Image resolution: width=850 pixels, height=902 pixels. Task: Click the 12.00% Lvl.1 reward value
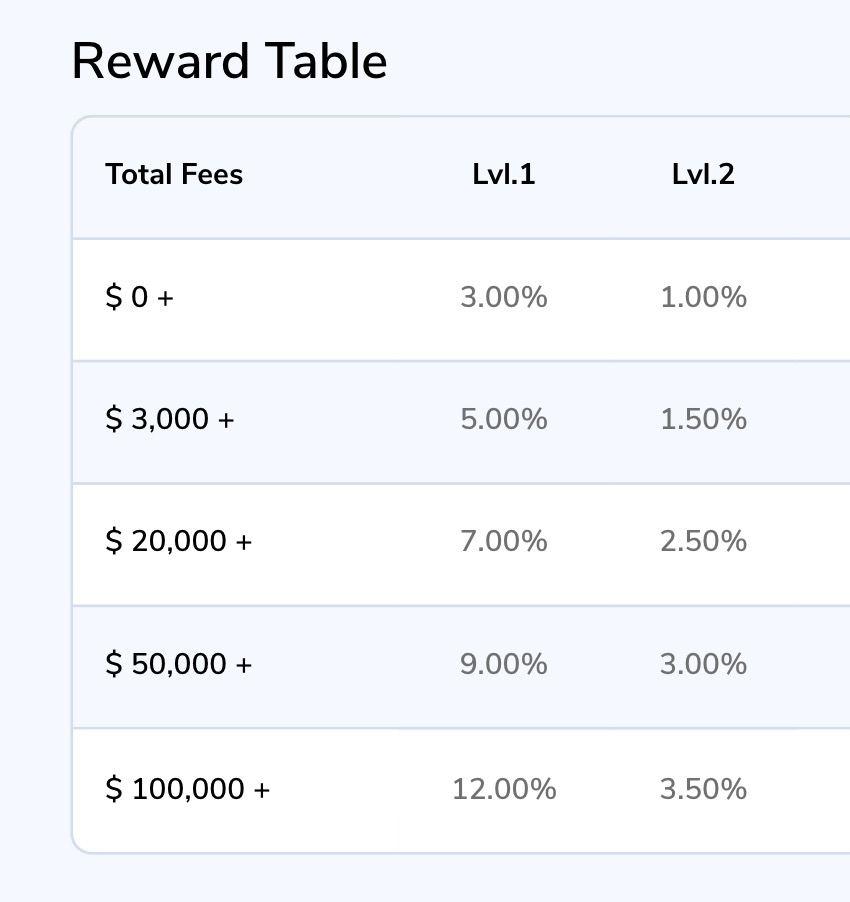pos(504,789)
